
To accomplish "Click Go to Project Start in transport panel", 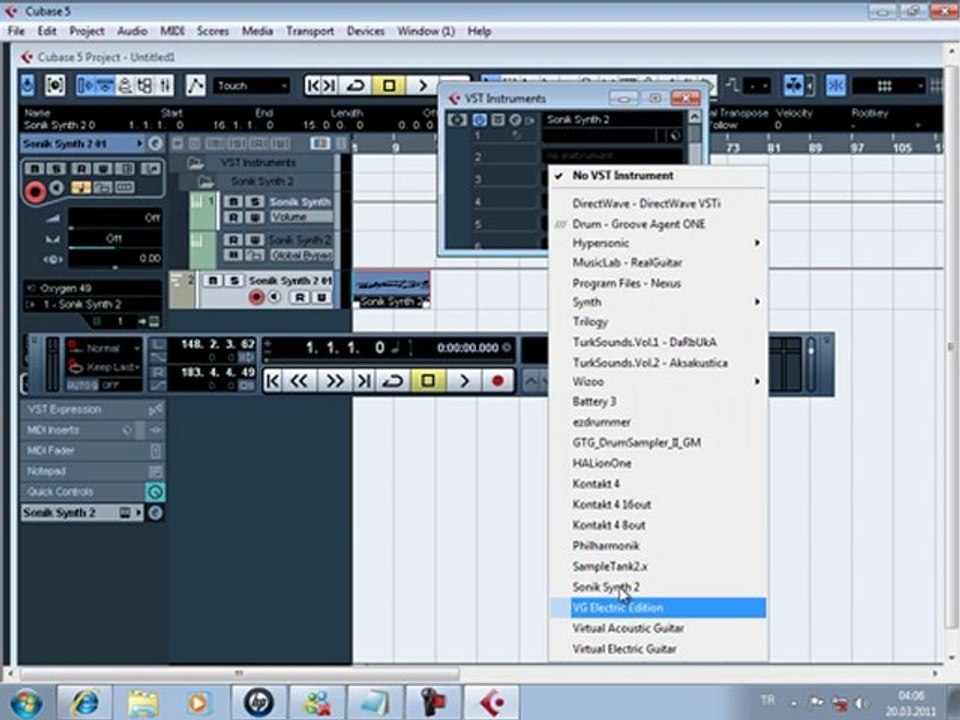I will click(273, 381).
